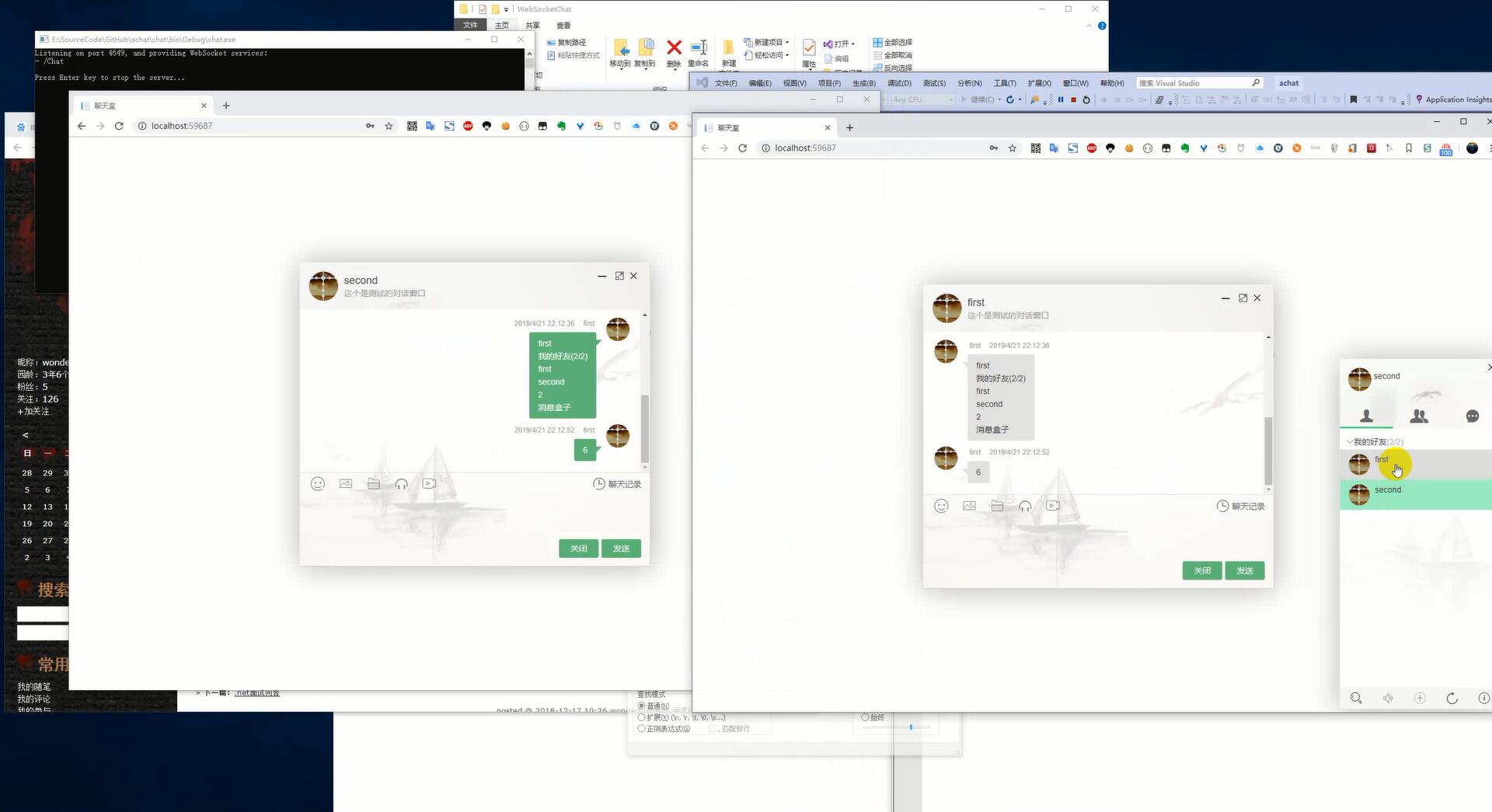Switch to groups tab in friend panel

[1419, 416]
